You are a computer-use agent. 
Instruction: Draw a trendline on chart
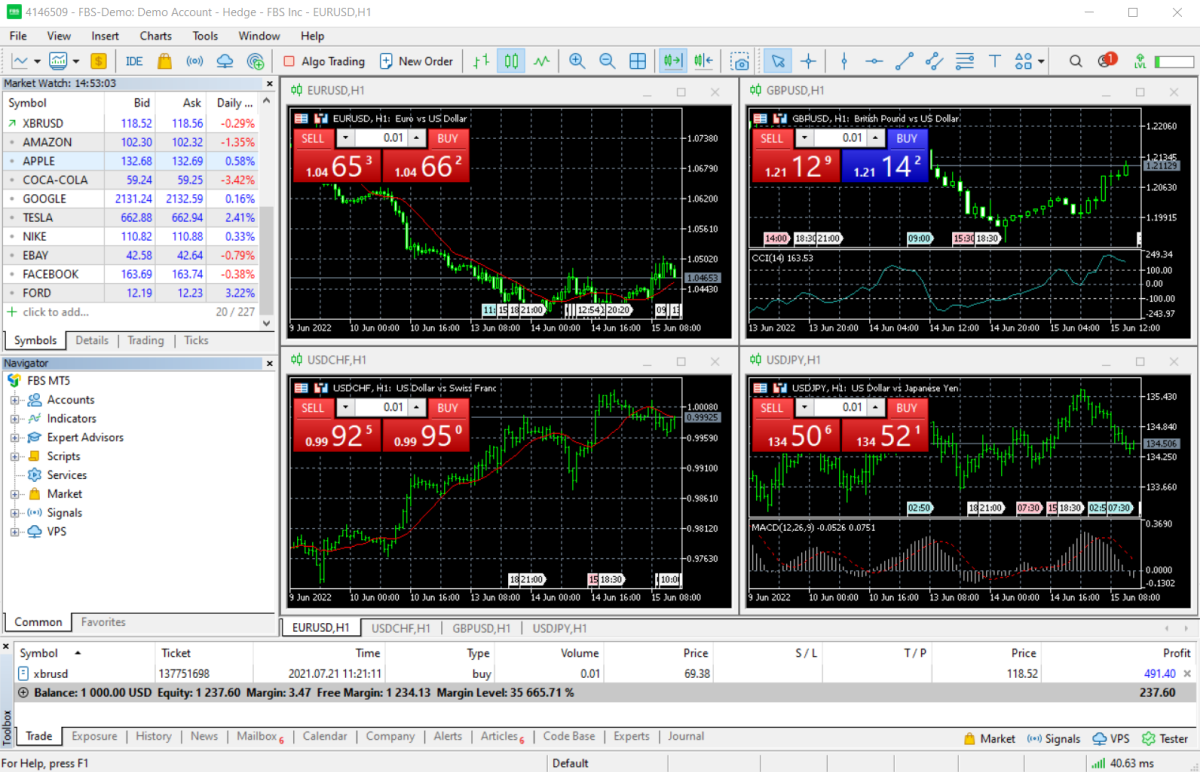click(x=904, y=61)
